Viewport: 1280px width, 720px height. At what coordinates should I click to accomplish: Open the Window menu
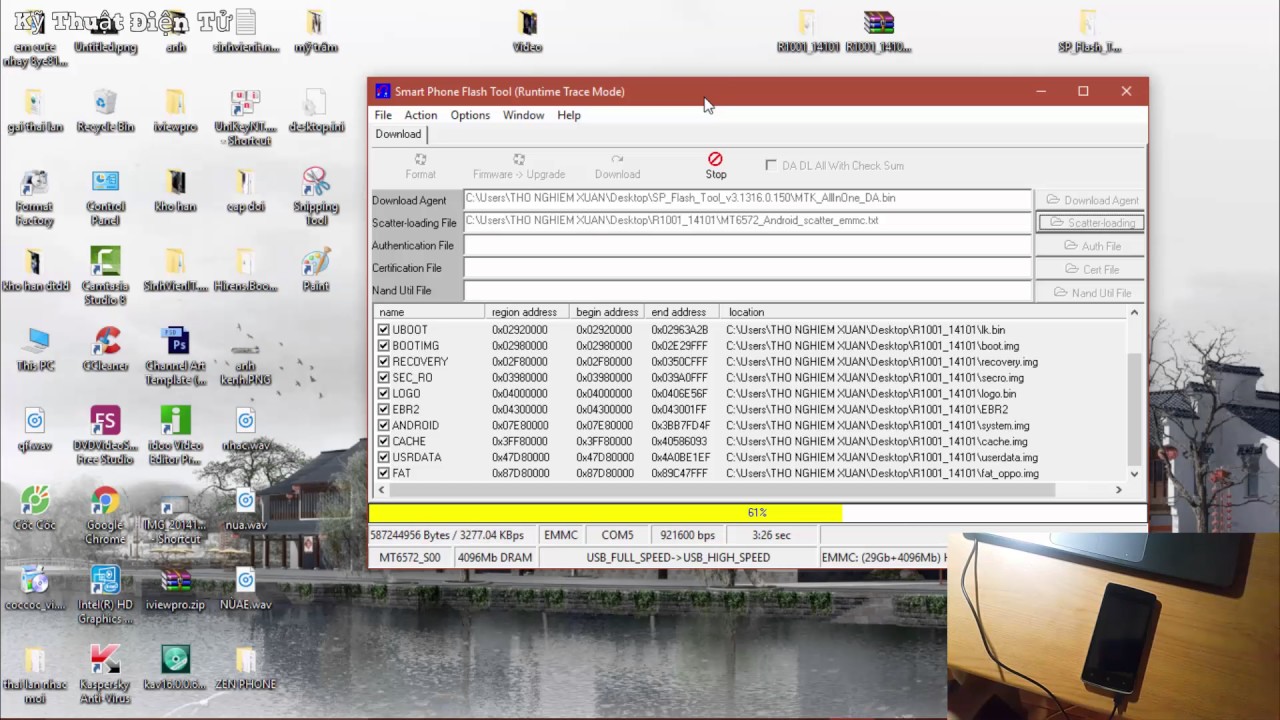[x=523, y=115]
